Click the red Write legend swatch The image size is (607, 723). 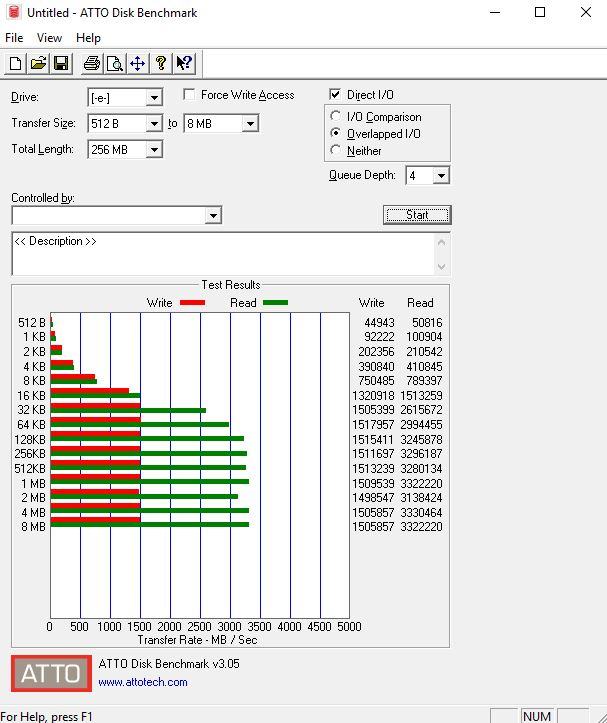[x=192, y=302]
